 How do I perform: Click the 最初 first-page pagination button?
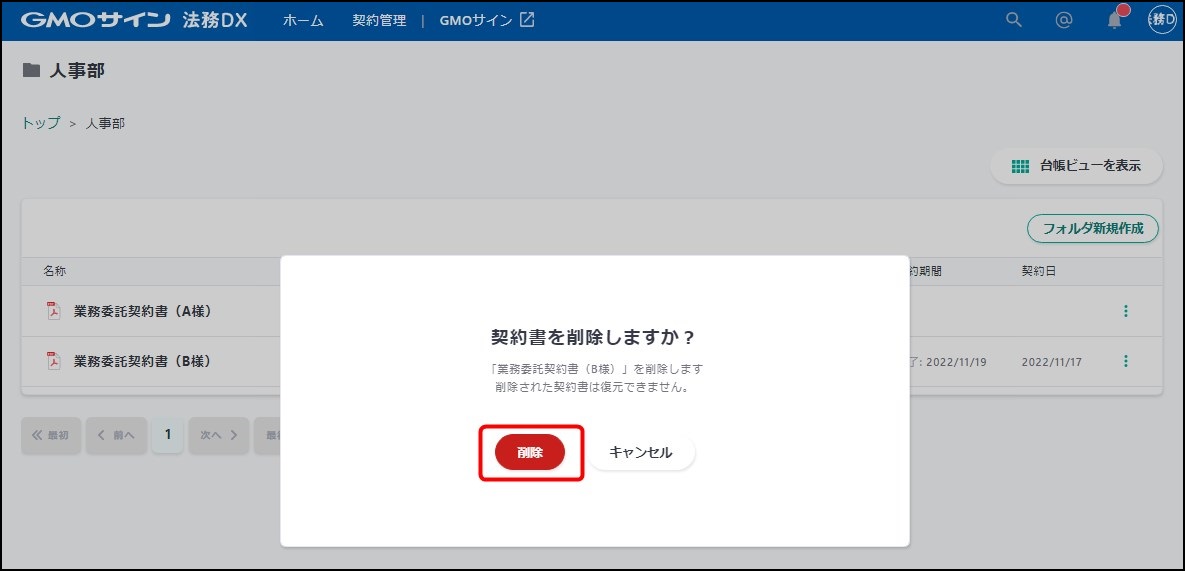(x=51, y=435)
